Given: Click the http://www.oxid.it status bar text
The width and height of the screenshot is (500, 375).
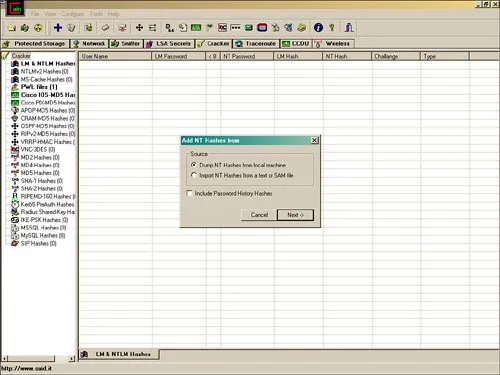Looking at the screenshot, I should pos(26,369).
